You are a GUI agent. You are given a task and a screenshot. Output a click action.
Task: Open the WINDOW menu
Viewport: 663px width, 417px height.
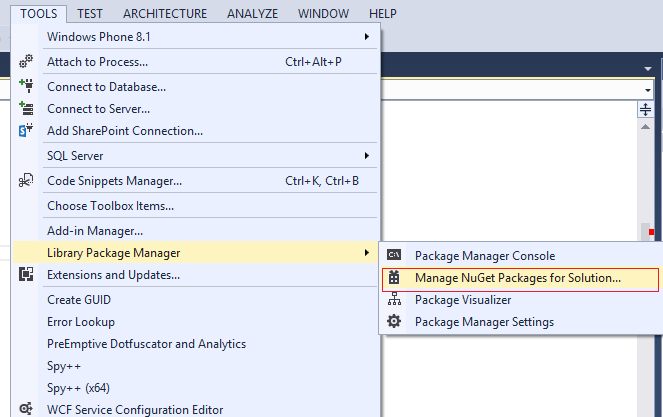pyautogui.click(x=323, y=14)
